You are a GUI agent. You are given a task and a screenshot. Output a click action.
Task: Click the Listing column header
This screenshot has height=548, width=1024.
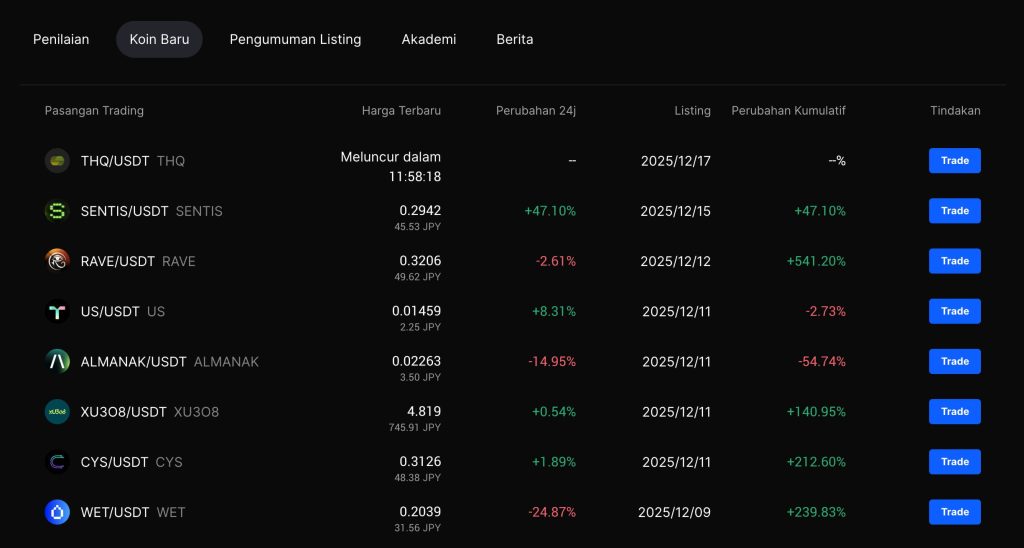(x=692, y=111)
